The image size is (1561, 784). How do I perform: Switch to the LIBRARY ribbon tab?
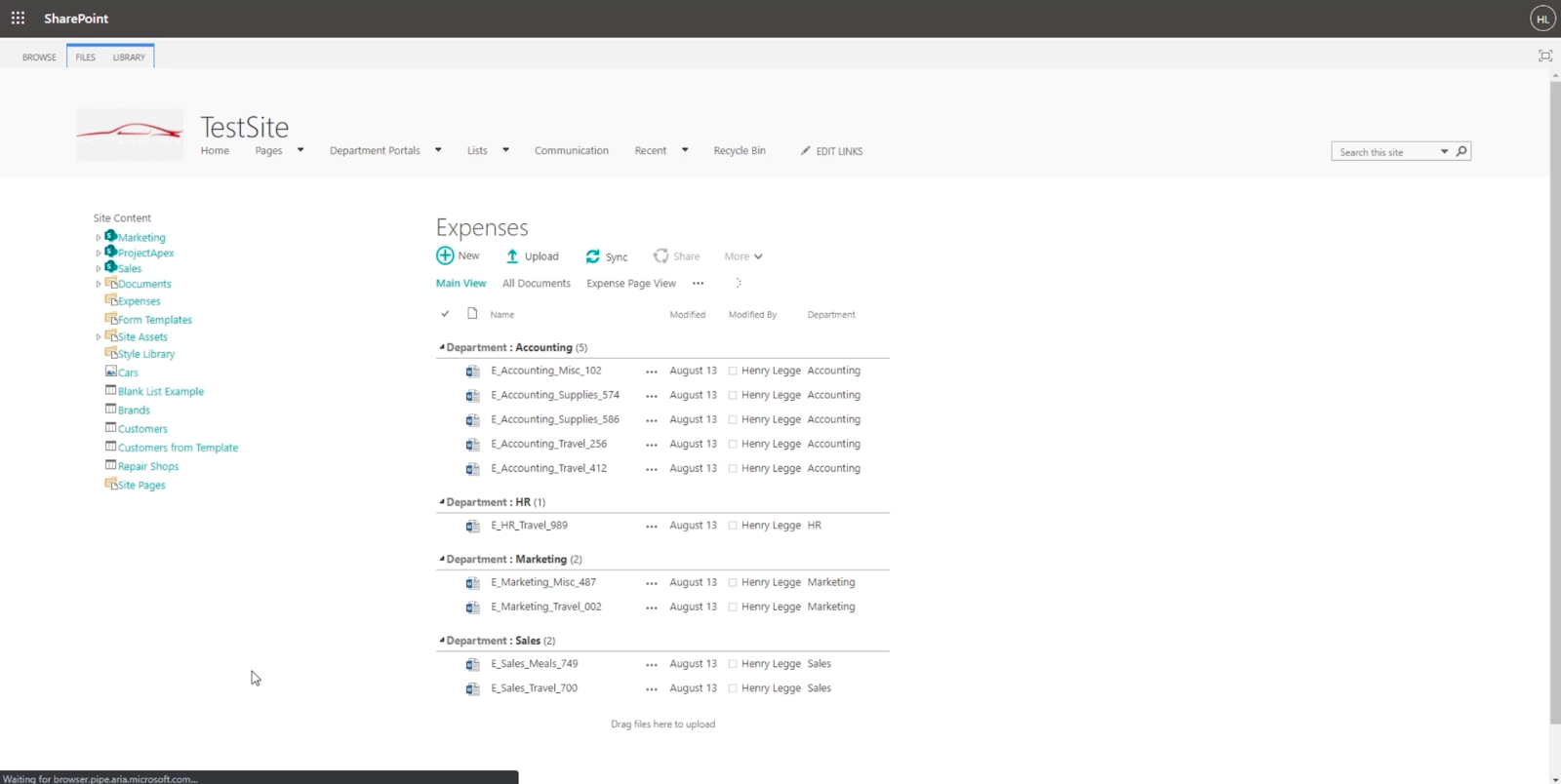129,58
